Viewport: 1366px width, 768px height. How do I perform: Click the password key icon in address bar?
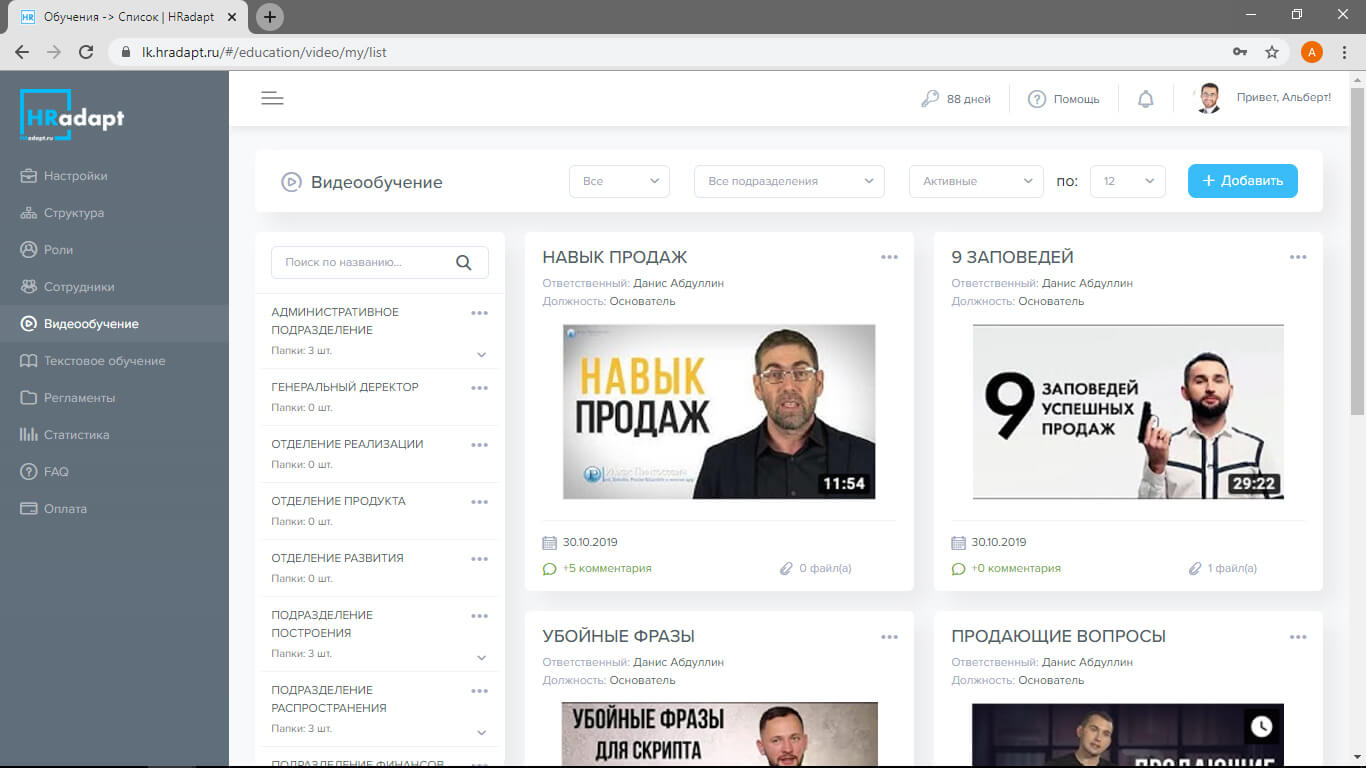coord(1240,52)
